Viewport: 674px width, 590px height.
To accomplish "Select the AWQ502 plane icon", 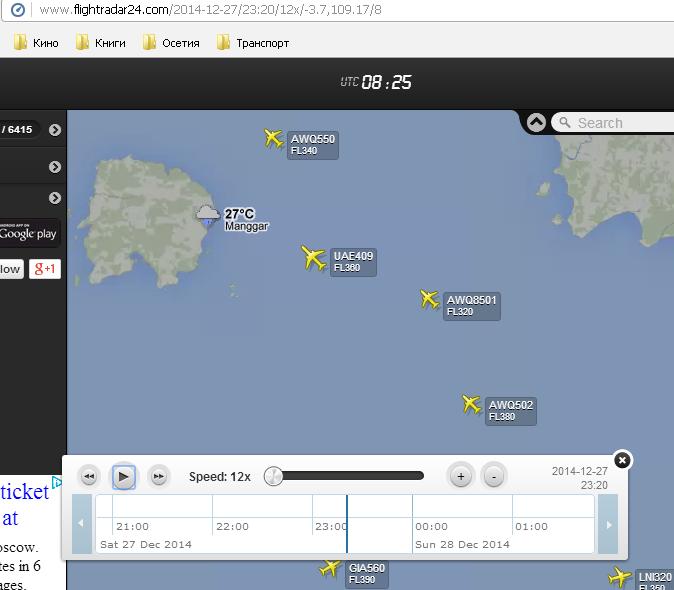I will tap(472, 404).
